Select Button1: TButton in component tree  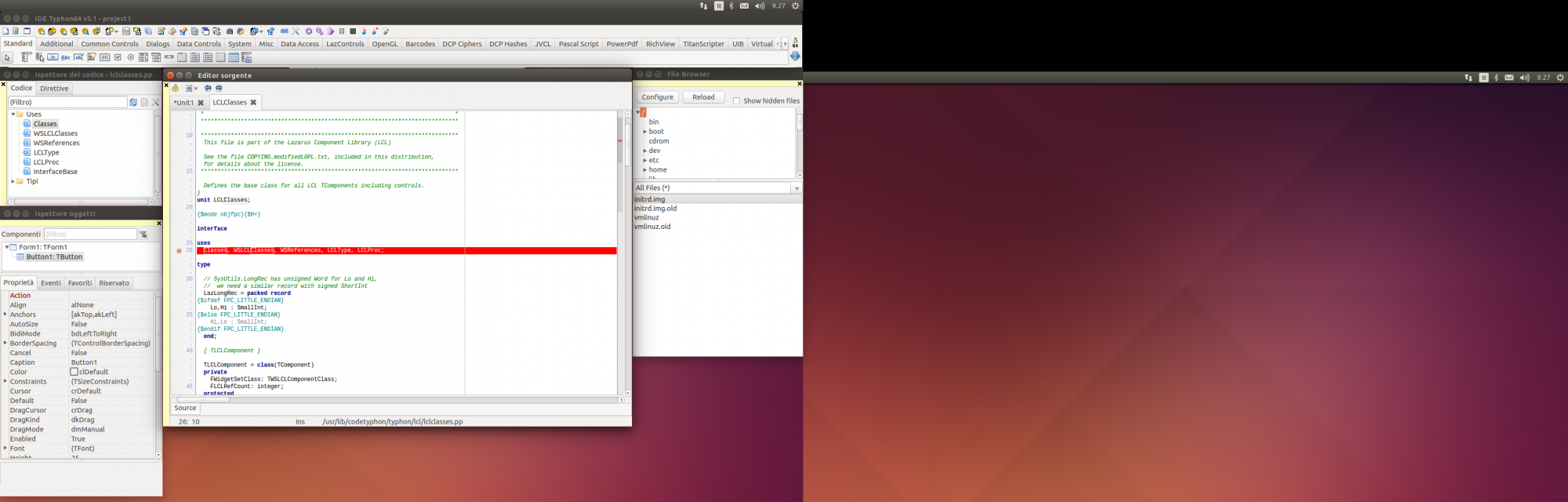coord(54,256)
